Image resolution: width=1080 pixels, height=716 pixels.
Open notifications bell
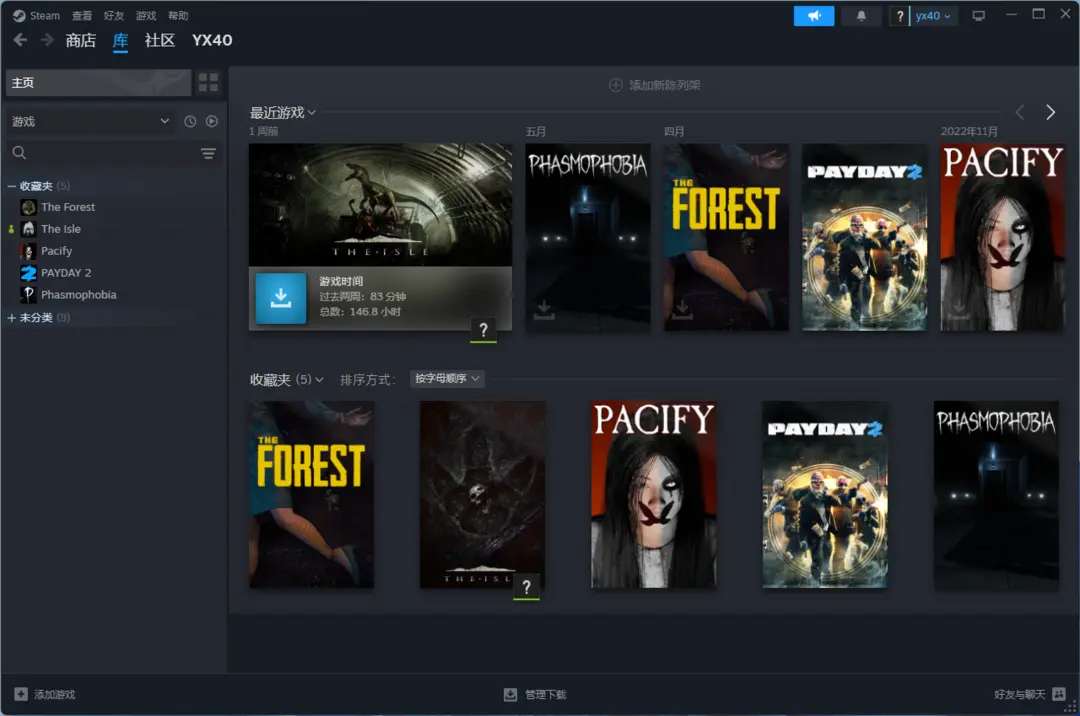tap(861, 16)
